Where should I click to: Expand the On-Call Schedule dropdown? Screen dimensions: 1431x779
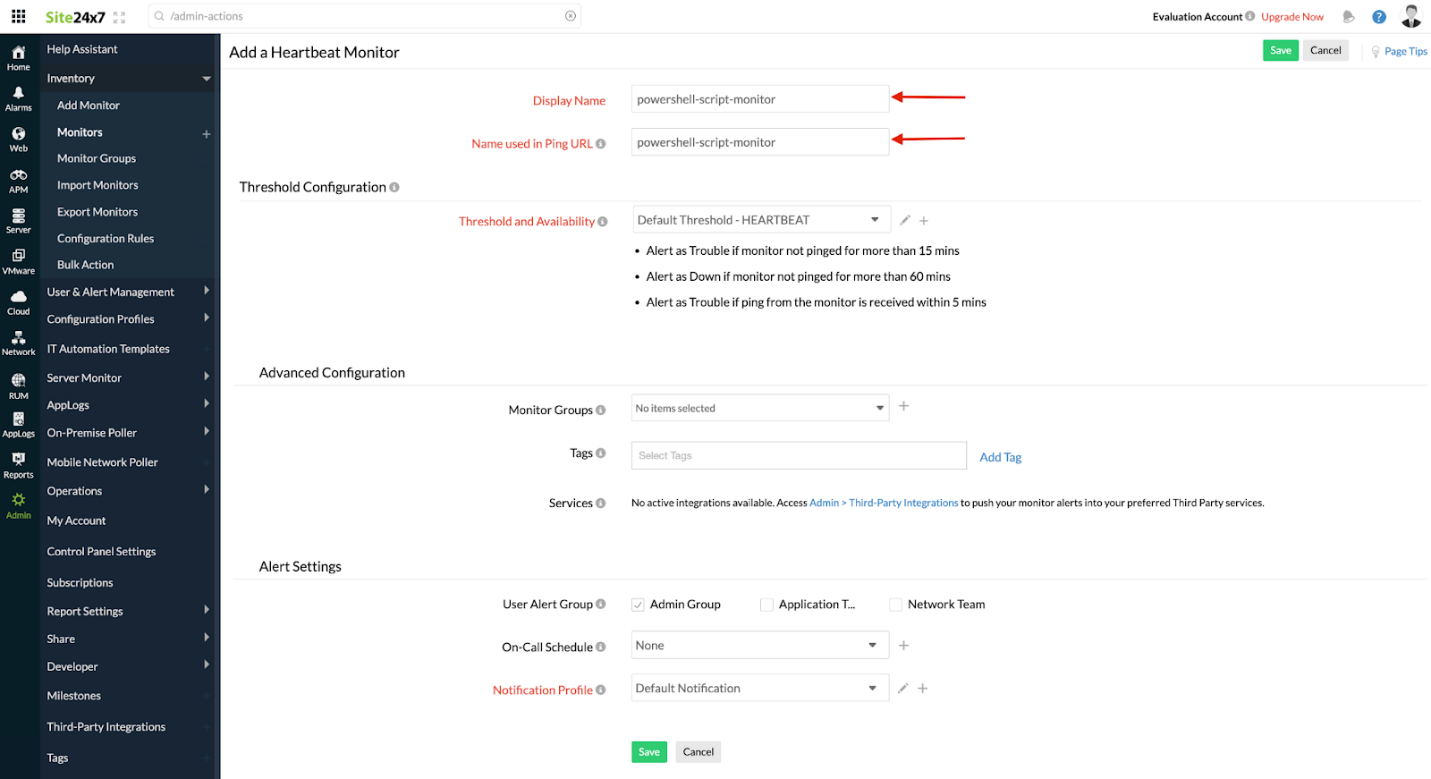760,646
